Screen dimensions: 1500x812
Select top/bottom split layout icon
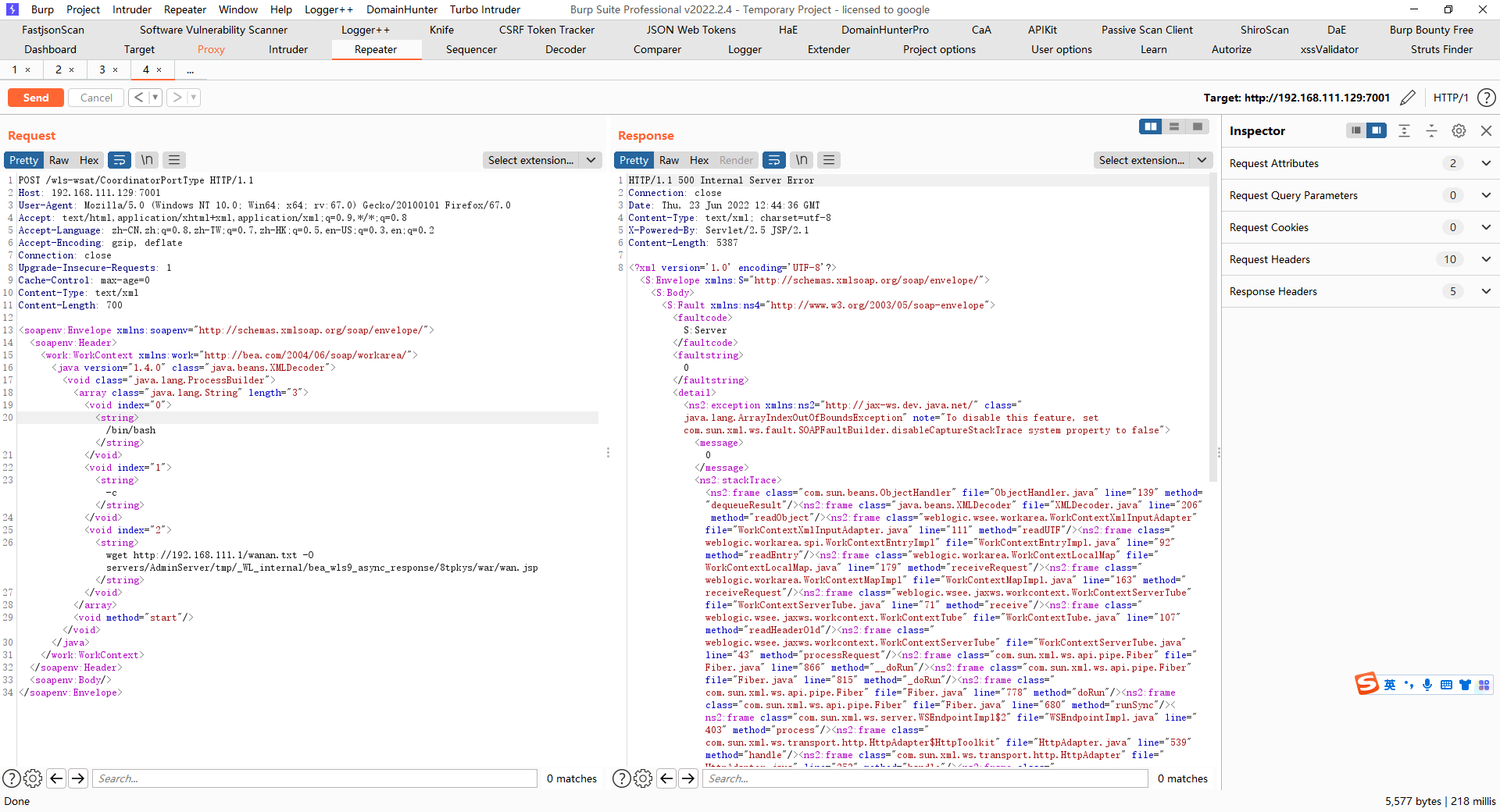[x=1174, y=126]
